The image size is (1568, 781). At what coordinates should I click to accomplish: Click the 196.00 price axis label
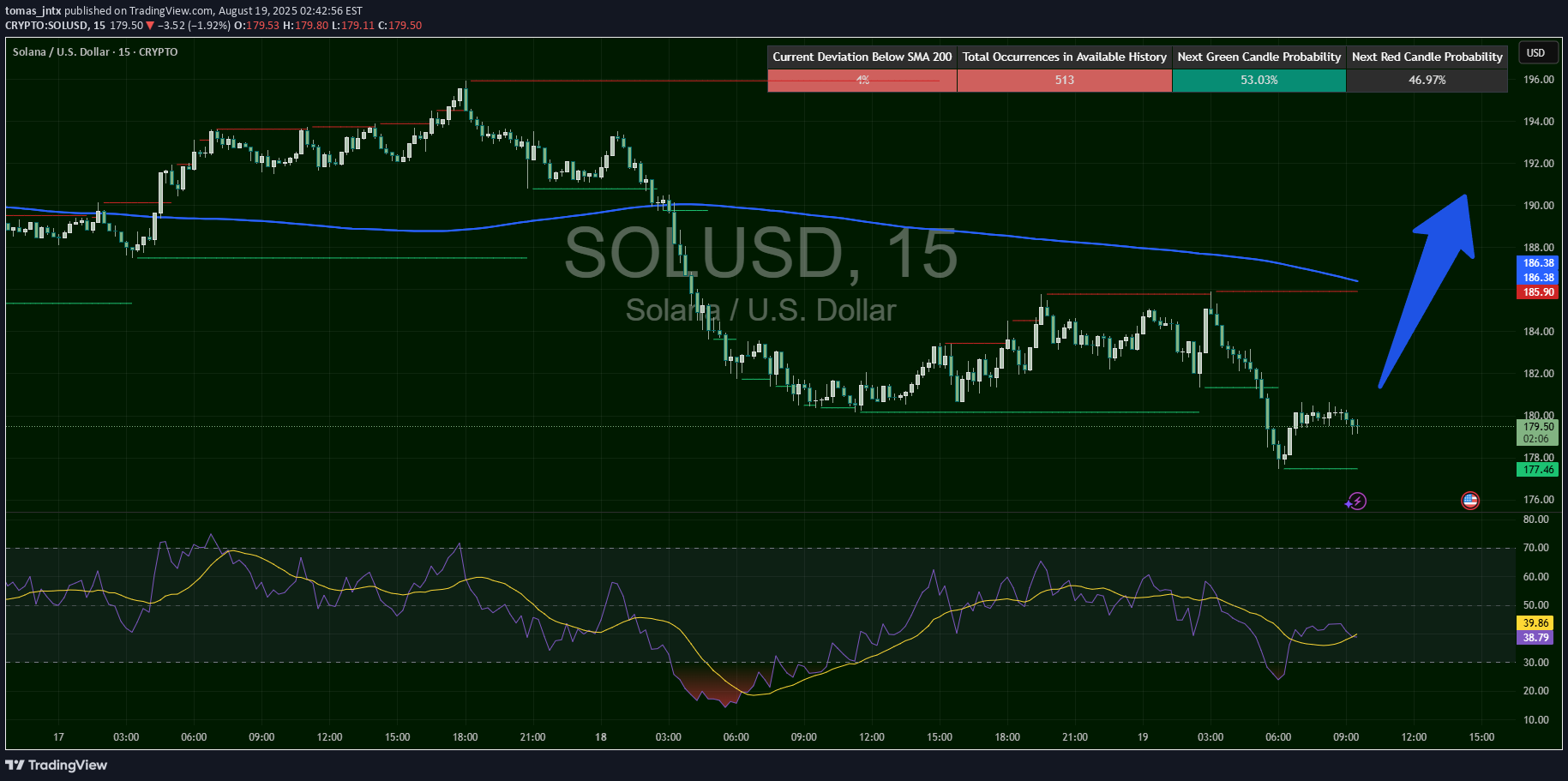click(x=1538, y=80)
